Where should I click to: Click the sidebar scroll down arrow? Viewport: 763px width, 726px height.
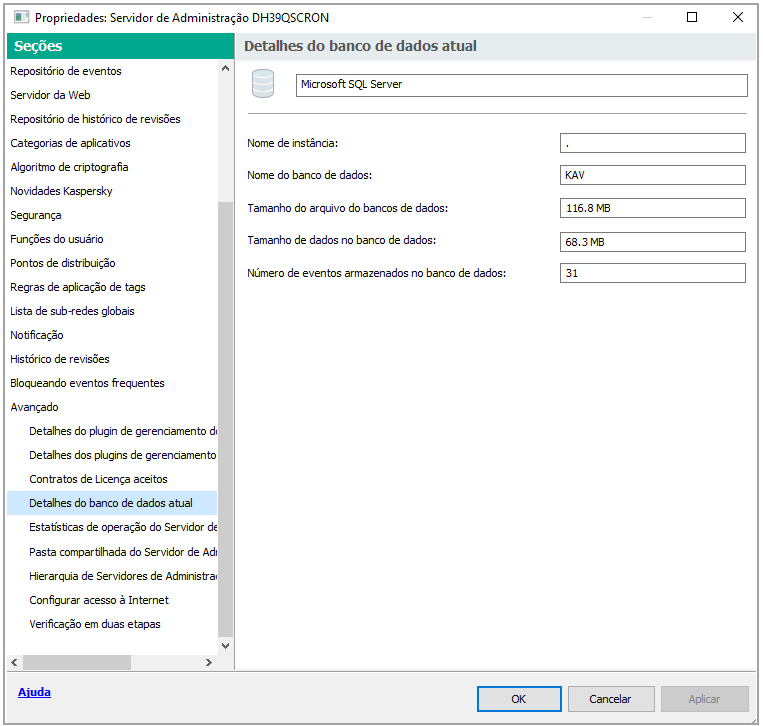point(225,646)
